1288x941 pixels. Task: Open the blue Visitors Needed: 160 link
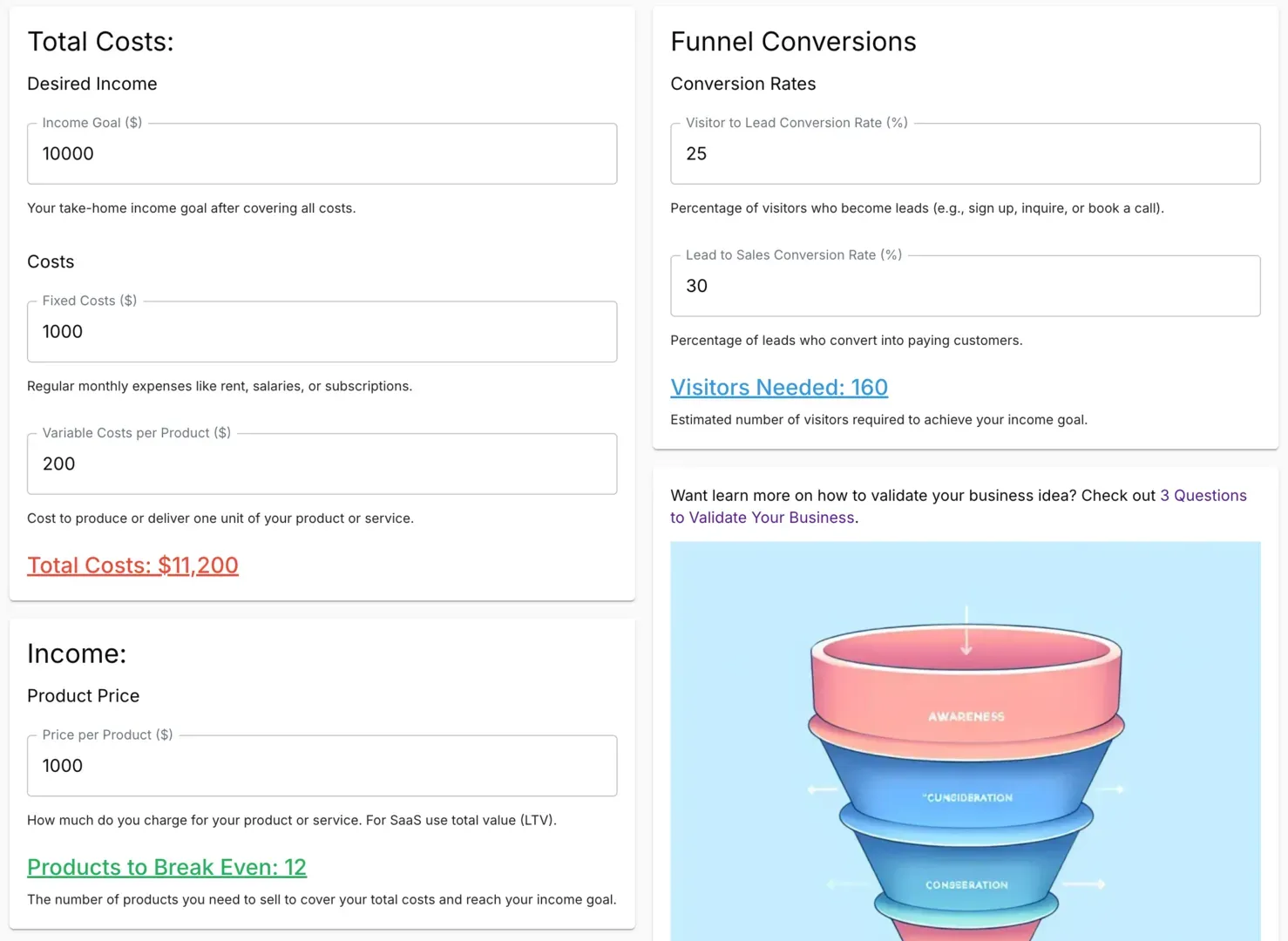(779, 388)
